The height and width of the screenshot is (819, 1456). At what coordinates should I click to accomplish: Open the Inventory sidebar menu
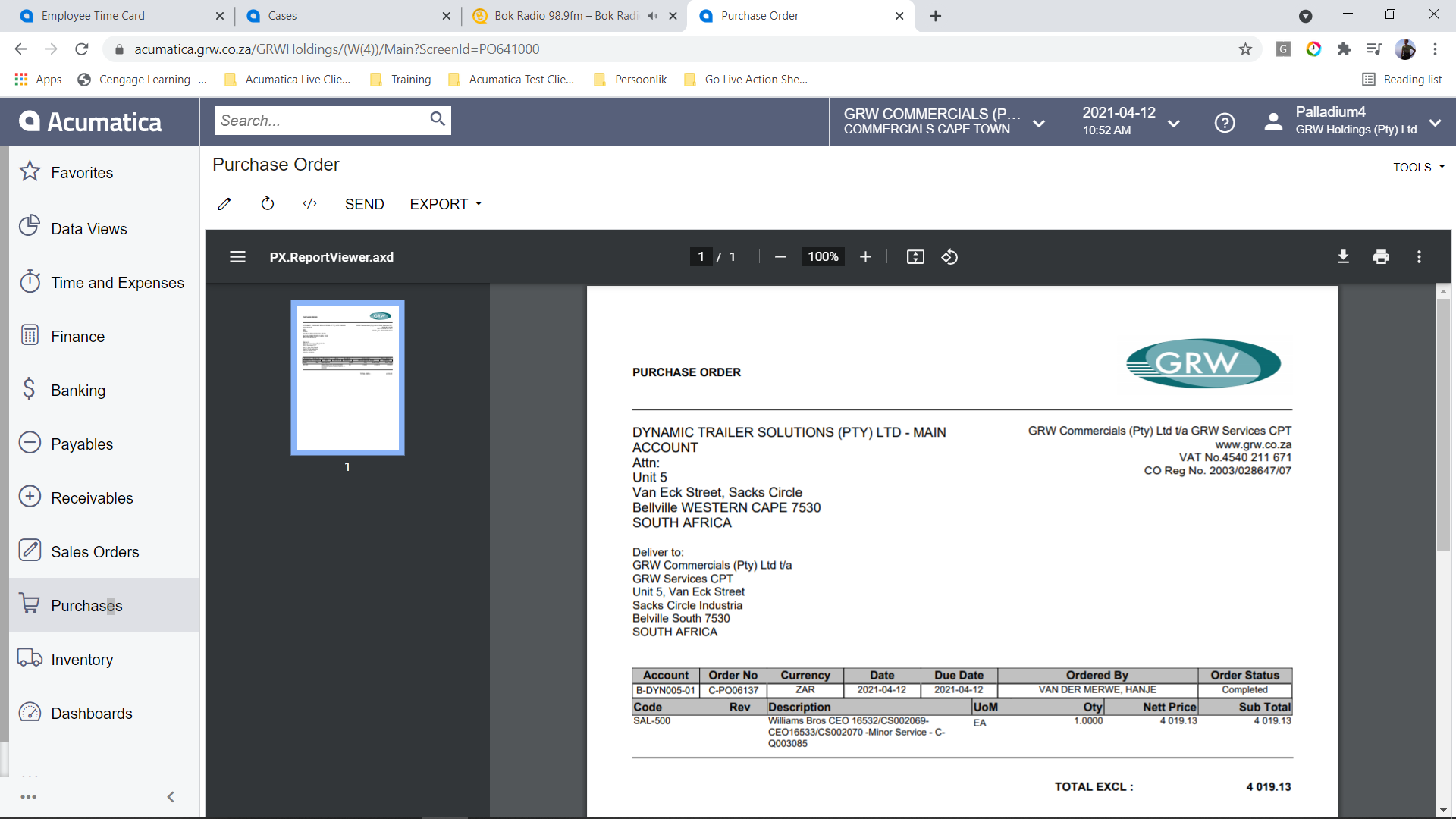click(x=82, y=660)
